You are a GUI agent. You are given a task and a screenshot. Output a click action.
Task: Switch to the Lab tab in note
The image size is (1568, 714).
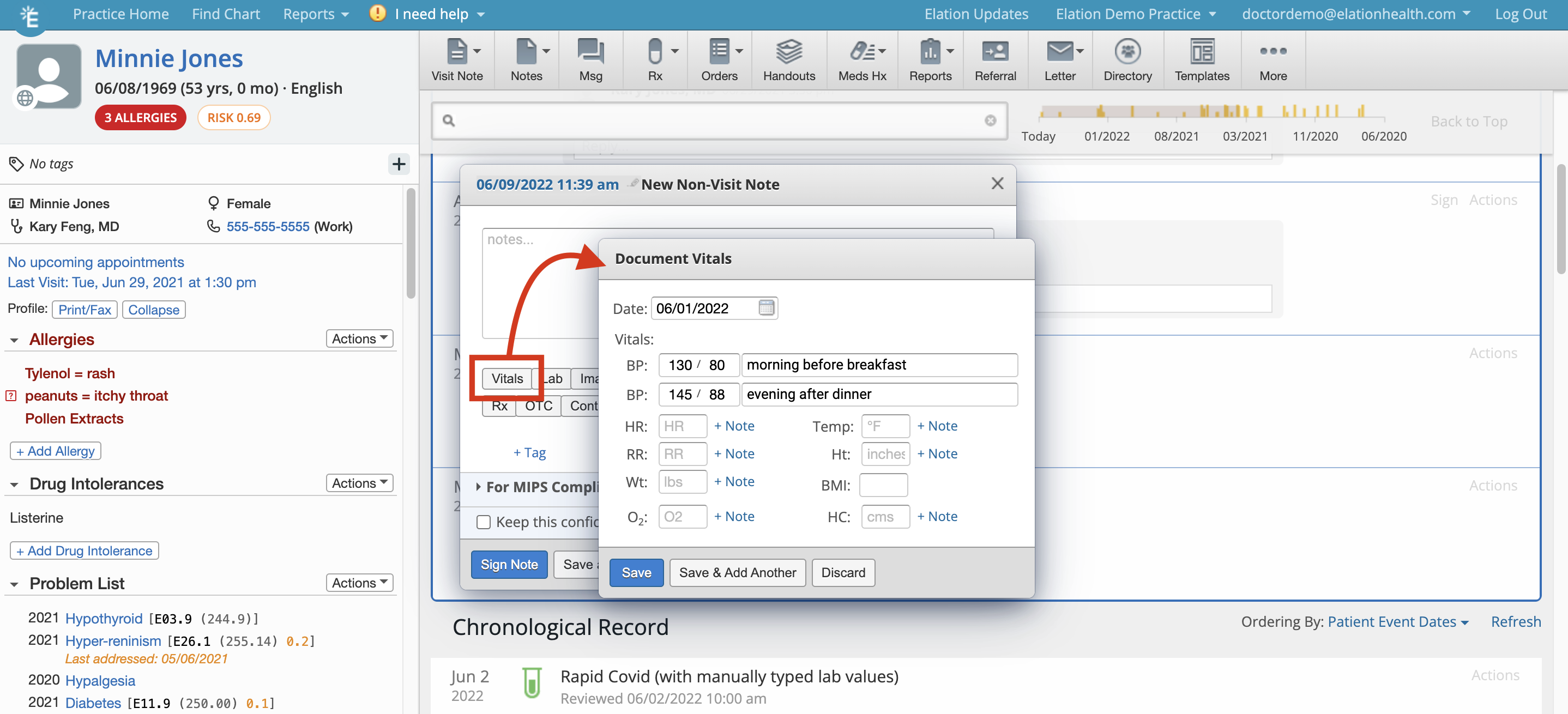pos(553,378)
